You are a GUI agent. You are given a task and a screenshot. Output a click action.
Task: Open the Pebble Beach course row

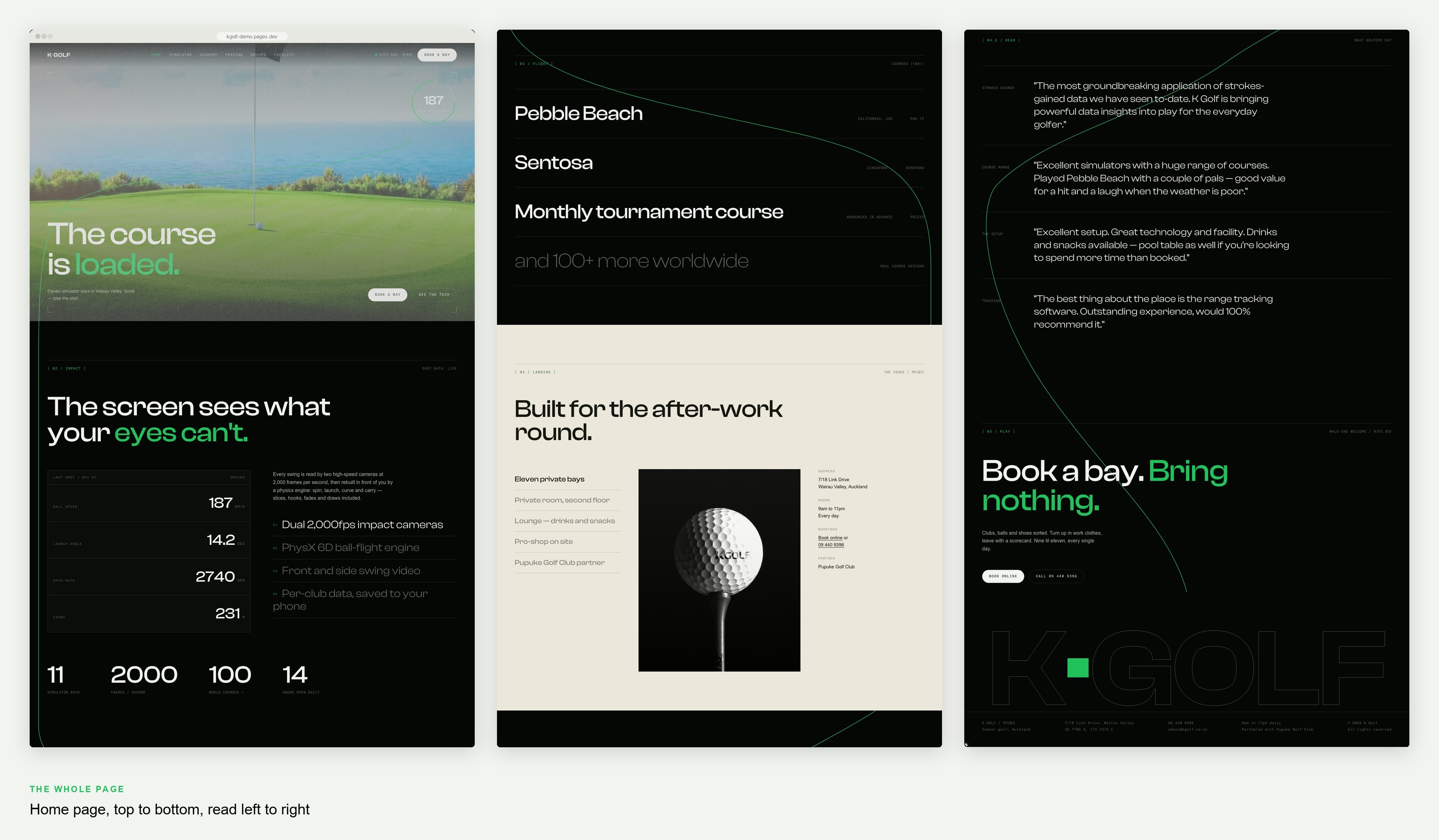[719, 113]
